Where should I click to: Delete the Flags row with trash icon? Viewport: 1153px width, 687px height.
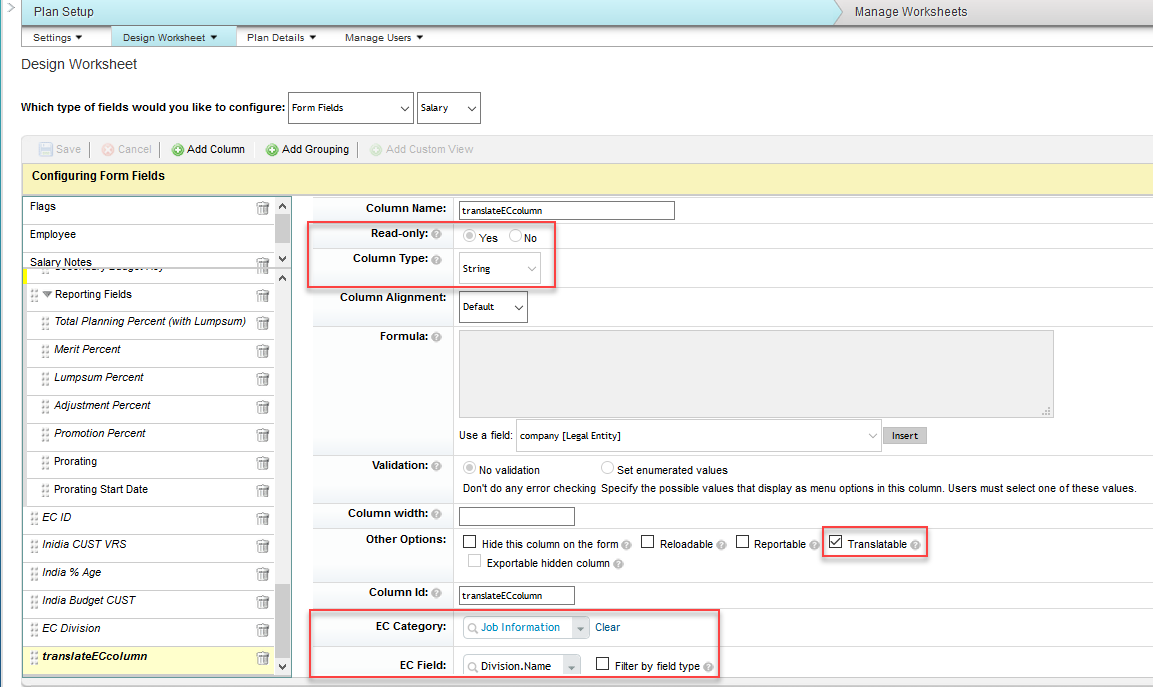pos(263,208)
